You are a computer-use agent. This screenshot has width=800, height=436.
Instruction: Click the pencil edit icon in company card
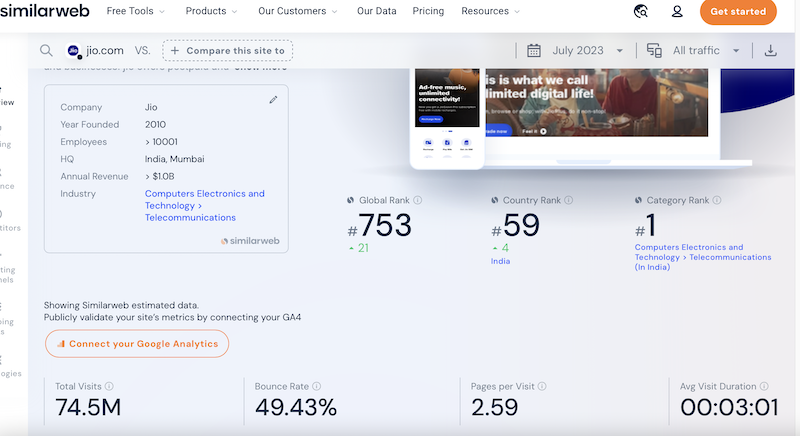pos(273,100)
